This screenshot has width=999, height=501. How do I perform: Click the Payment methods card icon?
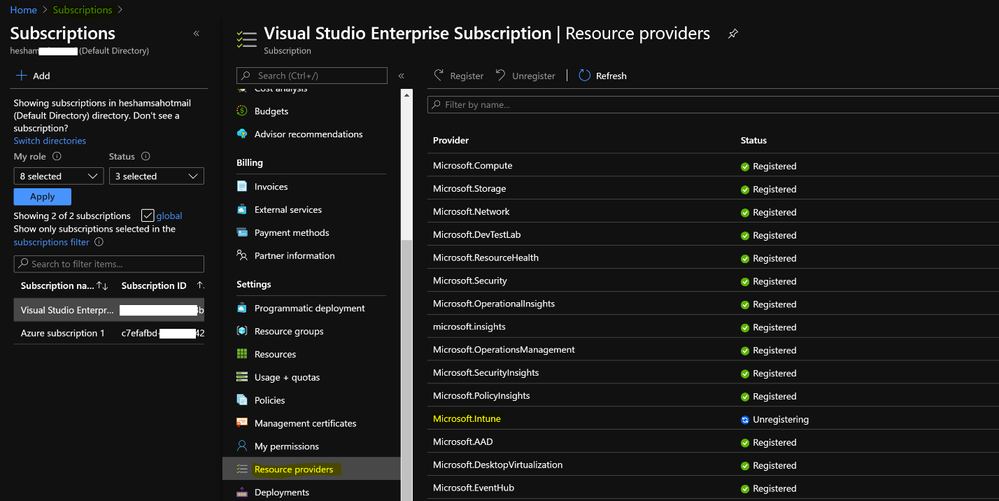[x=242, y=233]
